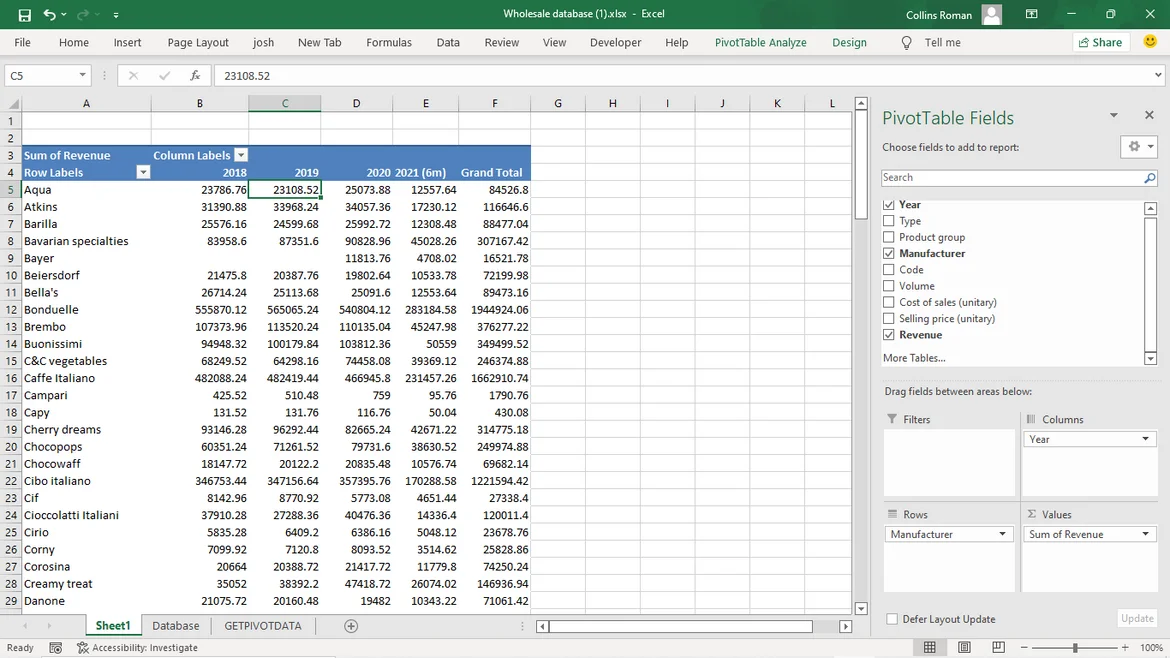Check the Product group field checkbox
Screen dimensions: 1170x658
click(889, 237)
